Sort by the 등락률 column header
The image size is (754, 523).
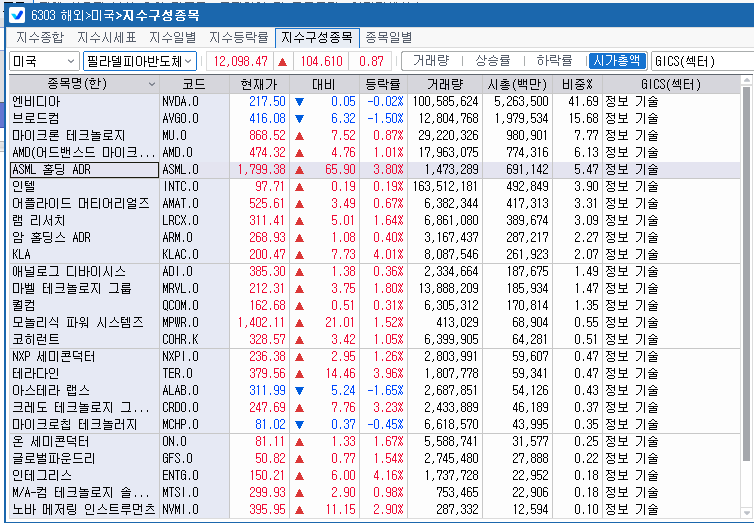(383, 85)
